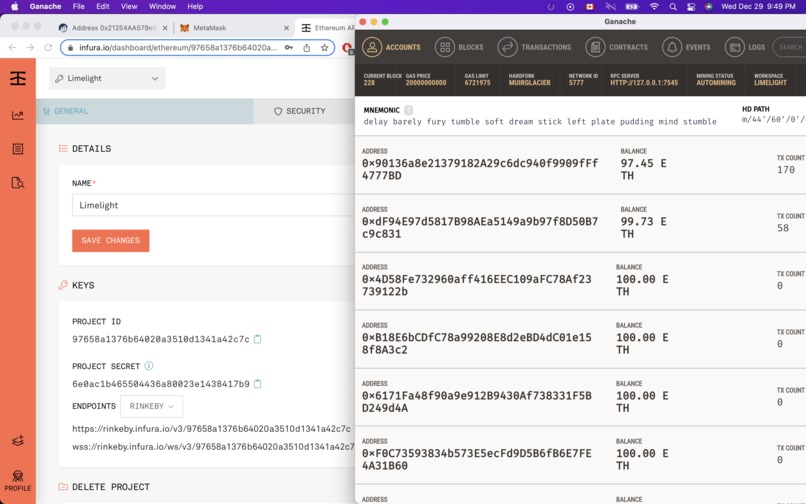
Task: Select the Project Secret value text
Action: [x=160, y=384]
